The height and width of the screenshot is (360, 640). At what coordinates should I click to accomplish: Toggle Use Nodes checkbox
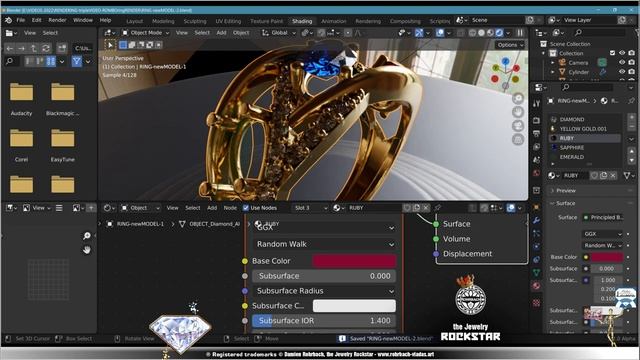(246, 208)
